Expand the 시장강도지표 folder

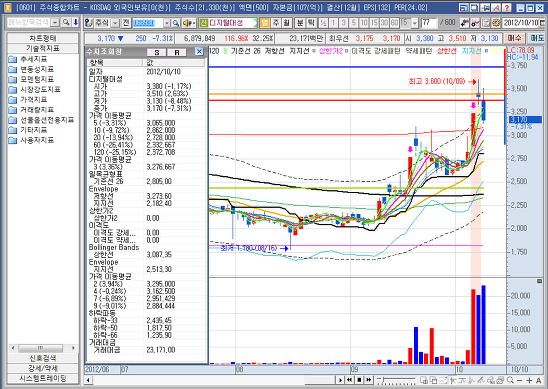(35, 89)
